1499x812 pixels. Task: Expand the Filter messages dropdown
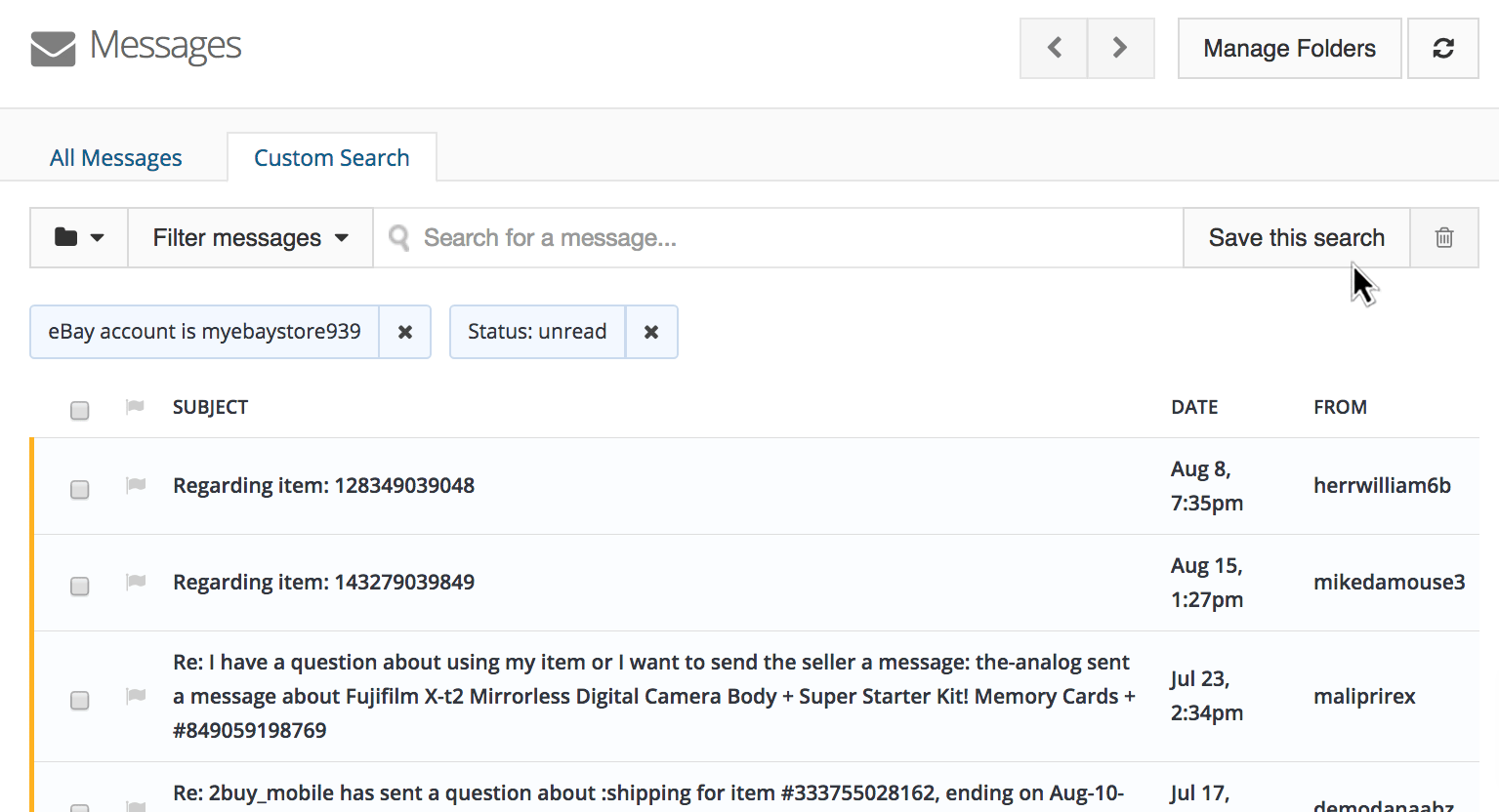(x=250, y=237)
